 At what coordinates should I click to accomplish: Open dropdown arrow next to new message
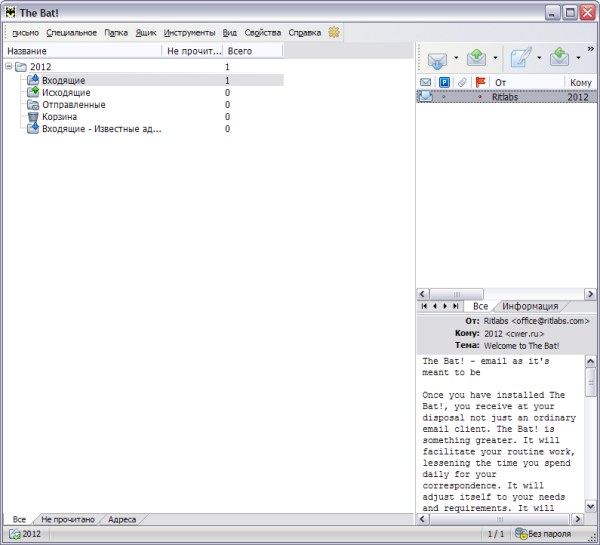click(539, 59)
